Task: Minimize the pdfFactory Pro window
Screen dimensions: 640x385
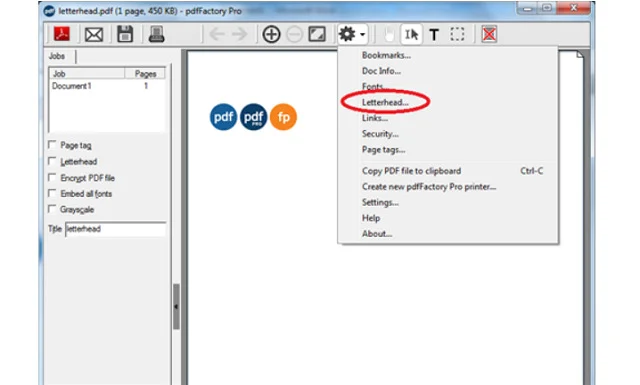Action: (527, 8)
